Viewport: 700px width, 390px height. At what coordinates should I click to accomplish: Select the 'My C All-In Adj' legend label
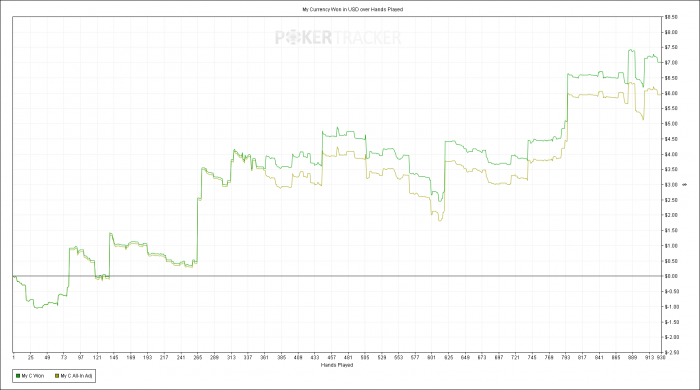tap(76, 376)
